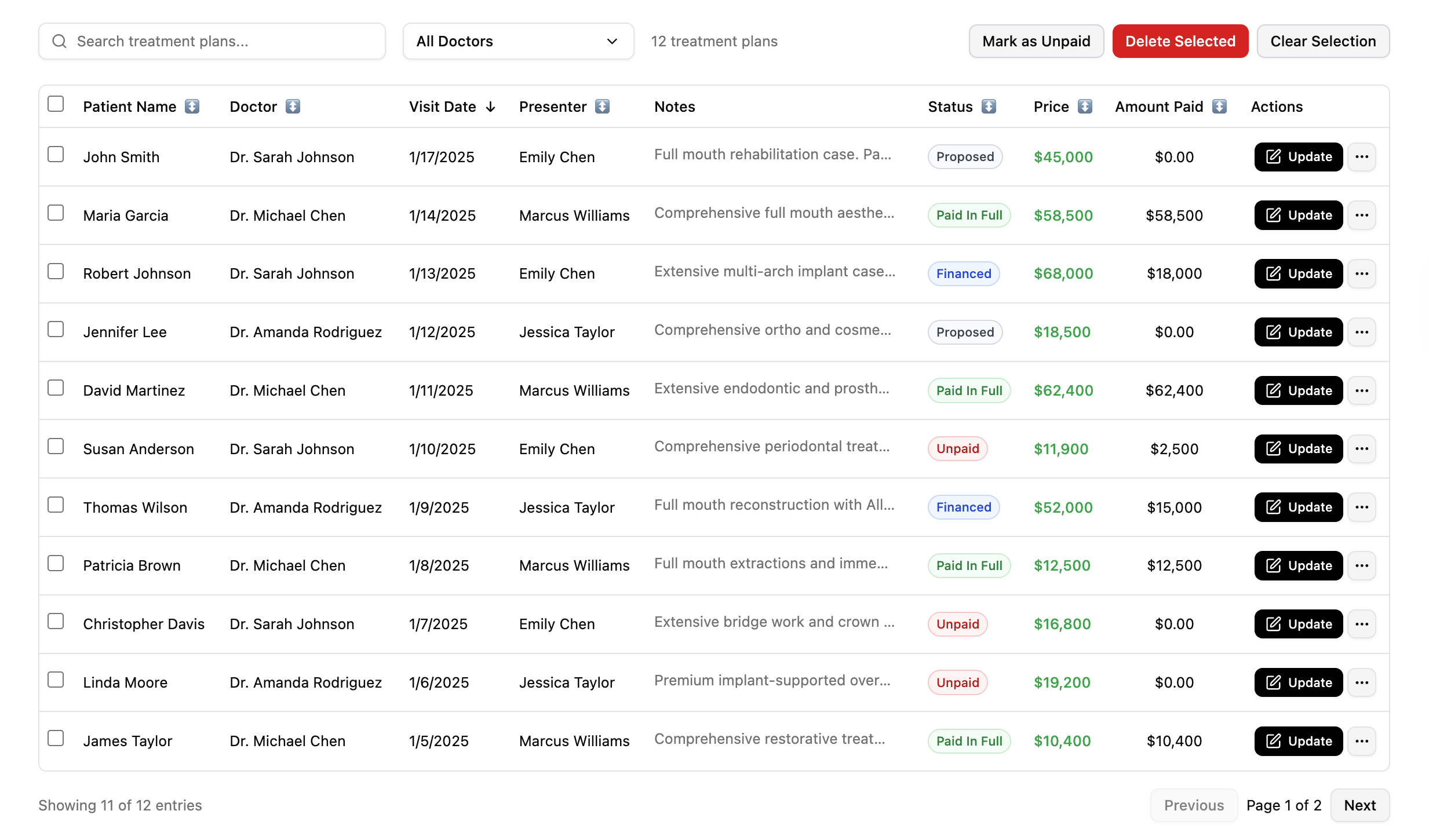1429x840 pixels.
Task: Sort by Patient Name column icon
Action: tap(192, 107)
